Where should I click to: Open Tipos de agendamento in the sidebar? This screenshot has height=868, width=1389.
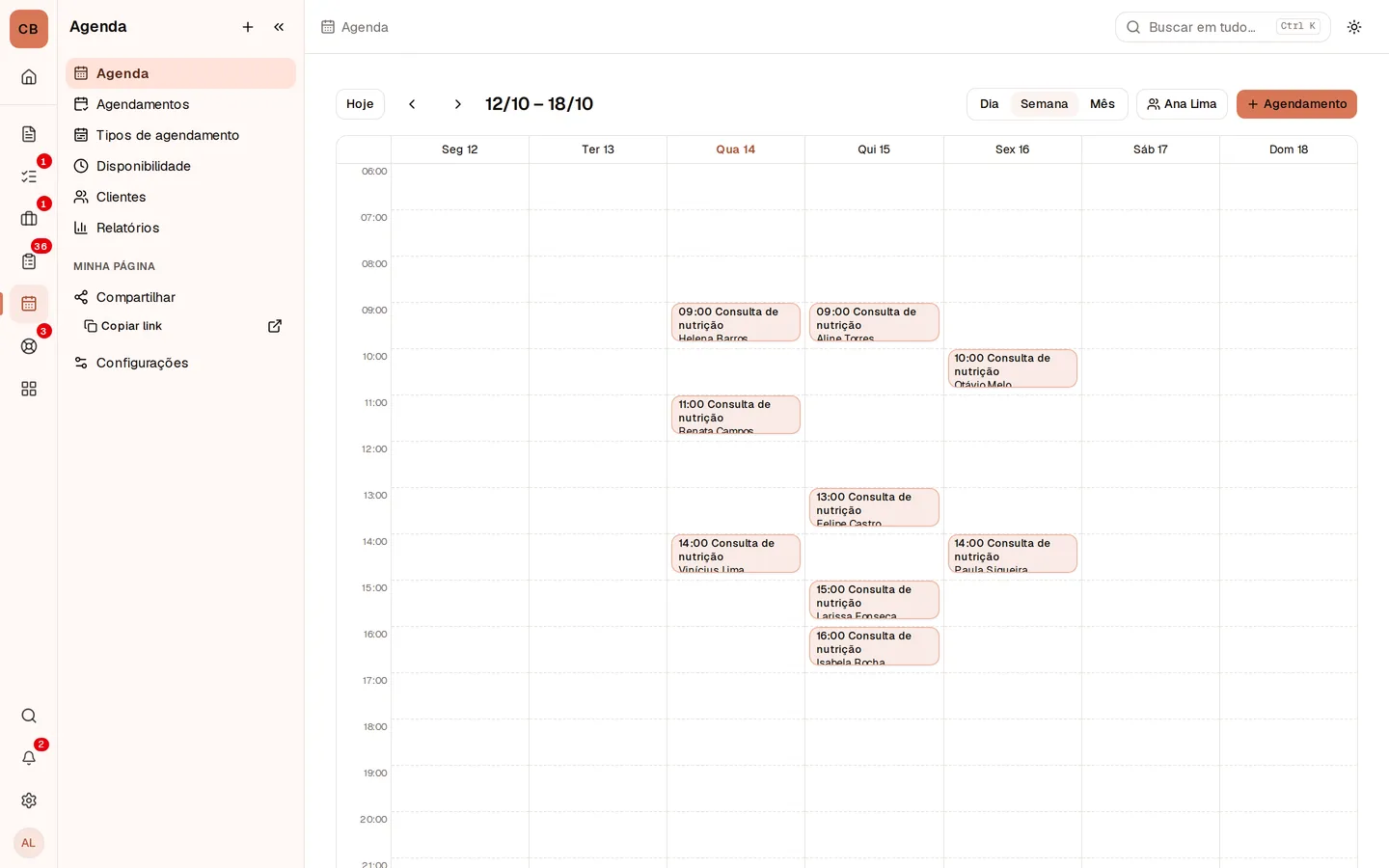pos(180,135)
